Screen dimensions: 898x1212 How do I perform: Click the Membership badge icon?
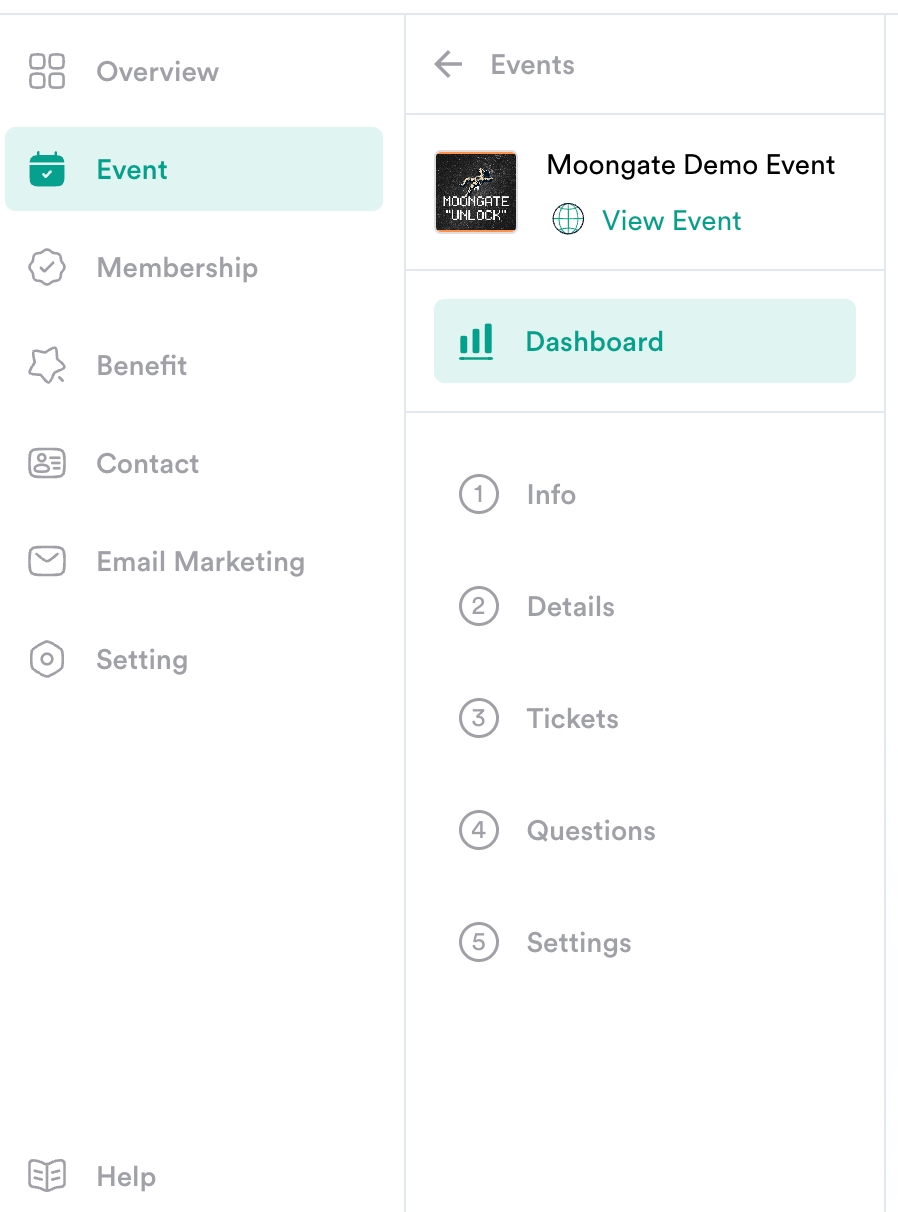tap(47, 267)
